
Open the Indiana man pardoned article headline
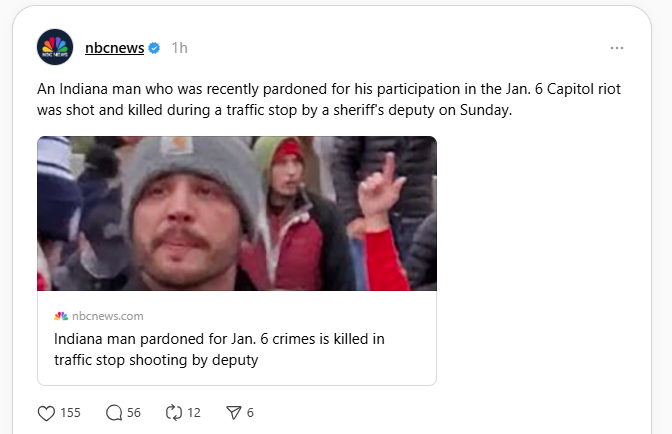click(x=219, y=349)
